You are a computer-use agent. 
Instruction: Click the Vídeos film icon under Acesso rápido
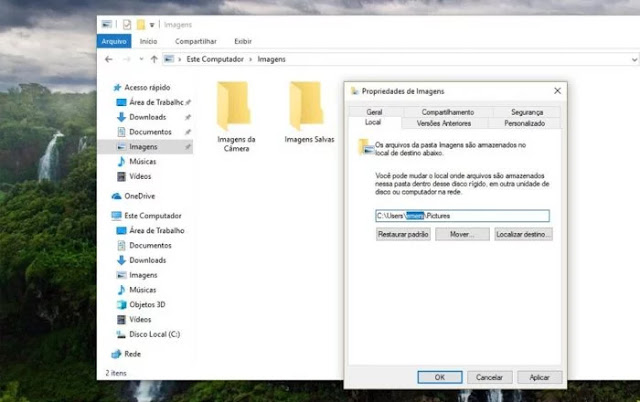coord(121,176)
